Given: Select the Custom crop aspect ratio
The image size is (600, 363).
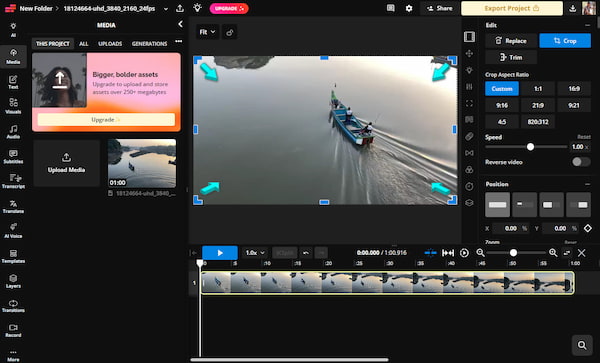Looking at the screenshot, I should [502, 88].
